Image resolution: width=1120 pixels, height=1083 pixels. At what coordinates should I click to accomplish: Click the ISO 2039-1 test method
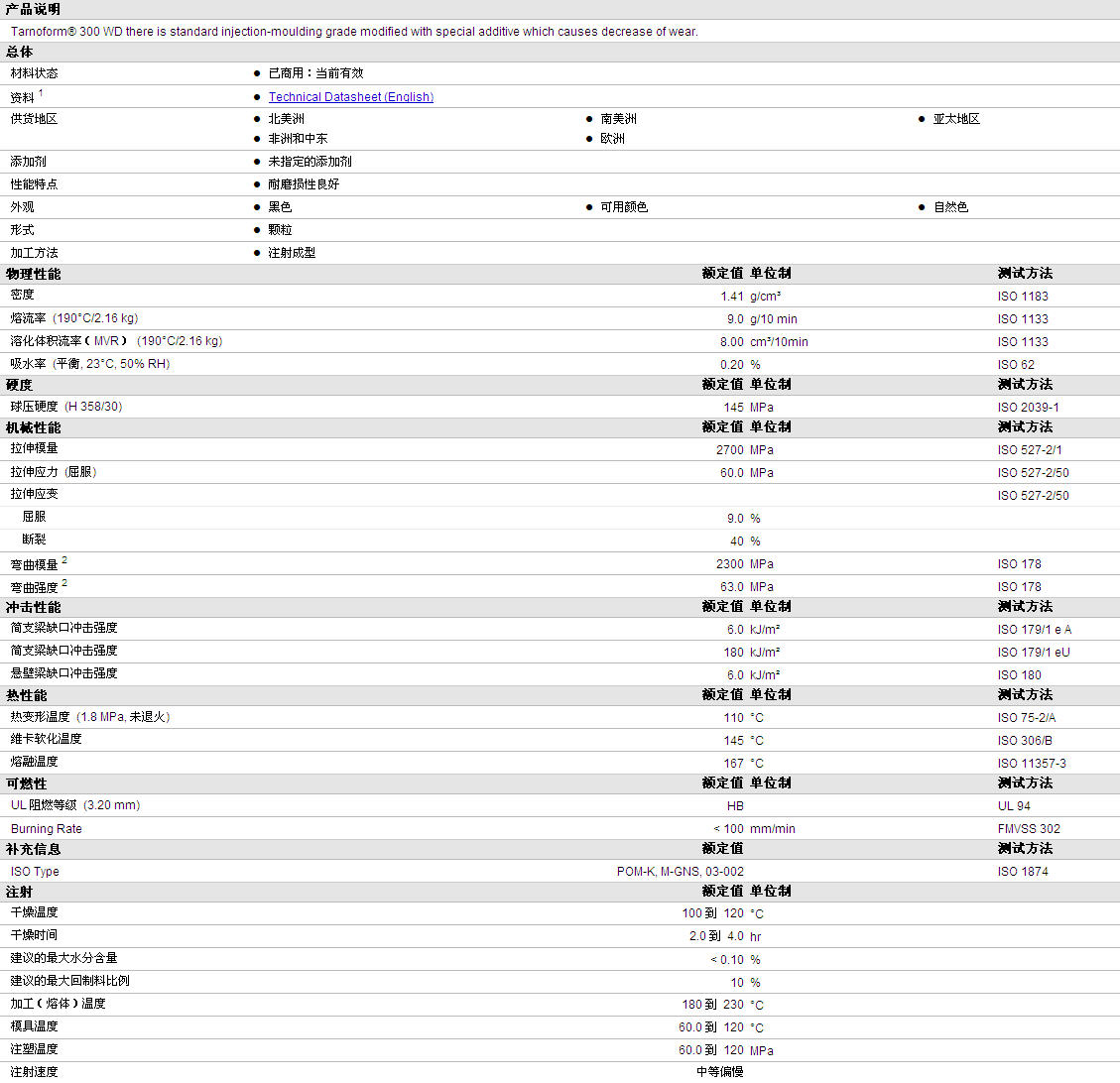[x=1029, y=408]
